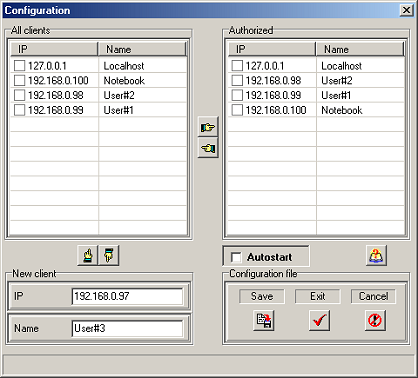Screen dimensions: 418x378
Task: Click the Save label button
Action: point(262,296)
